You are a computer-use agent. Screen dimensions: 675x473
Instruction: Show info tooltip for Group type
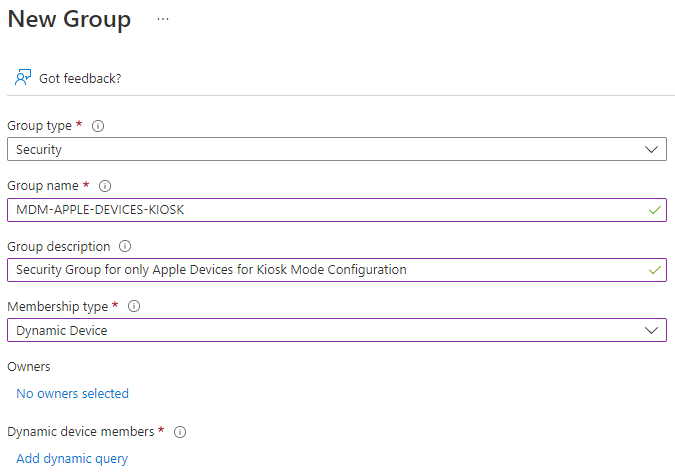[98, 126]
